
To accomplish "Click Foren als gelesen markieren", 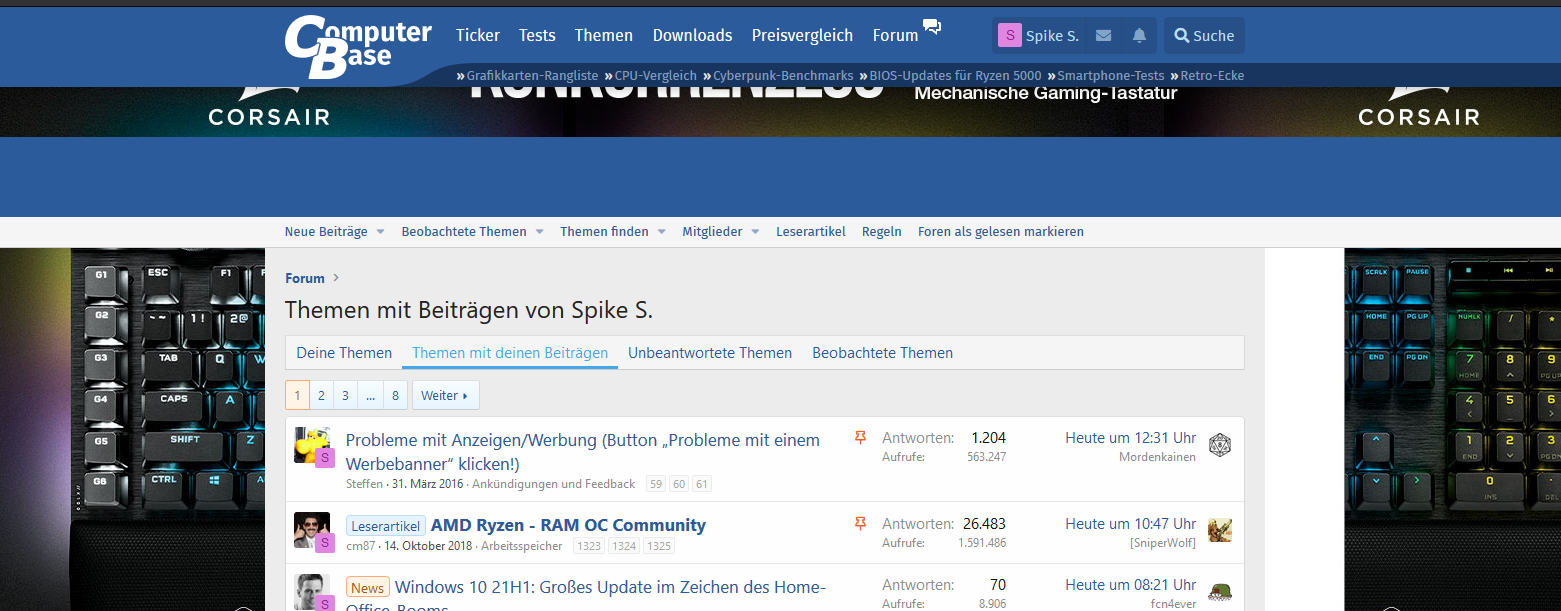I will click(1001, 232).
